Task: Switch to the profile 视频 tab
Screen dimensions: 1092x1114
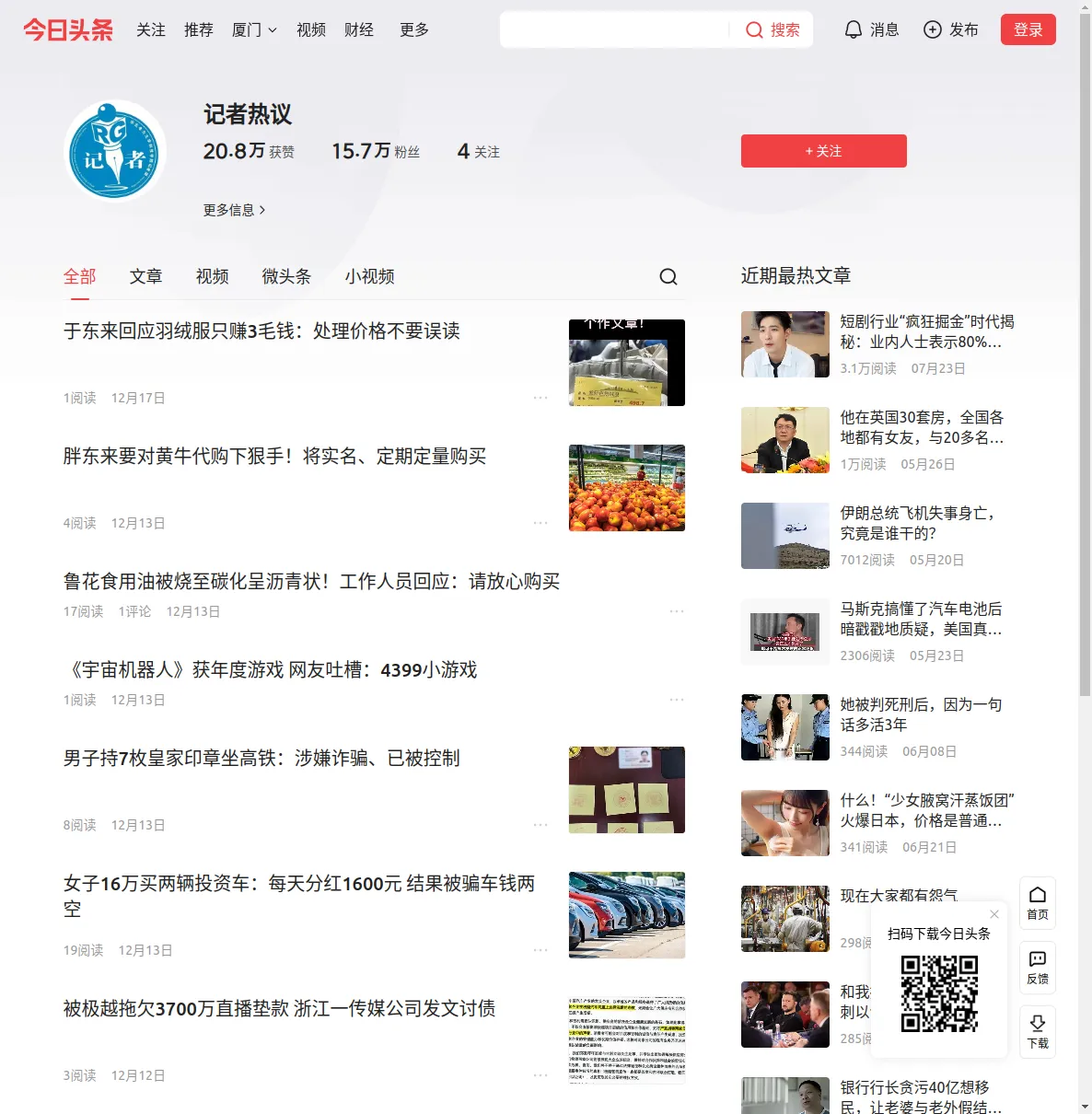Action: point(213,276)
